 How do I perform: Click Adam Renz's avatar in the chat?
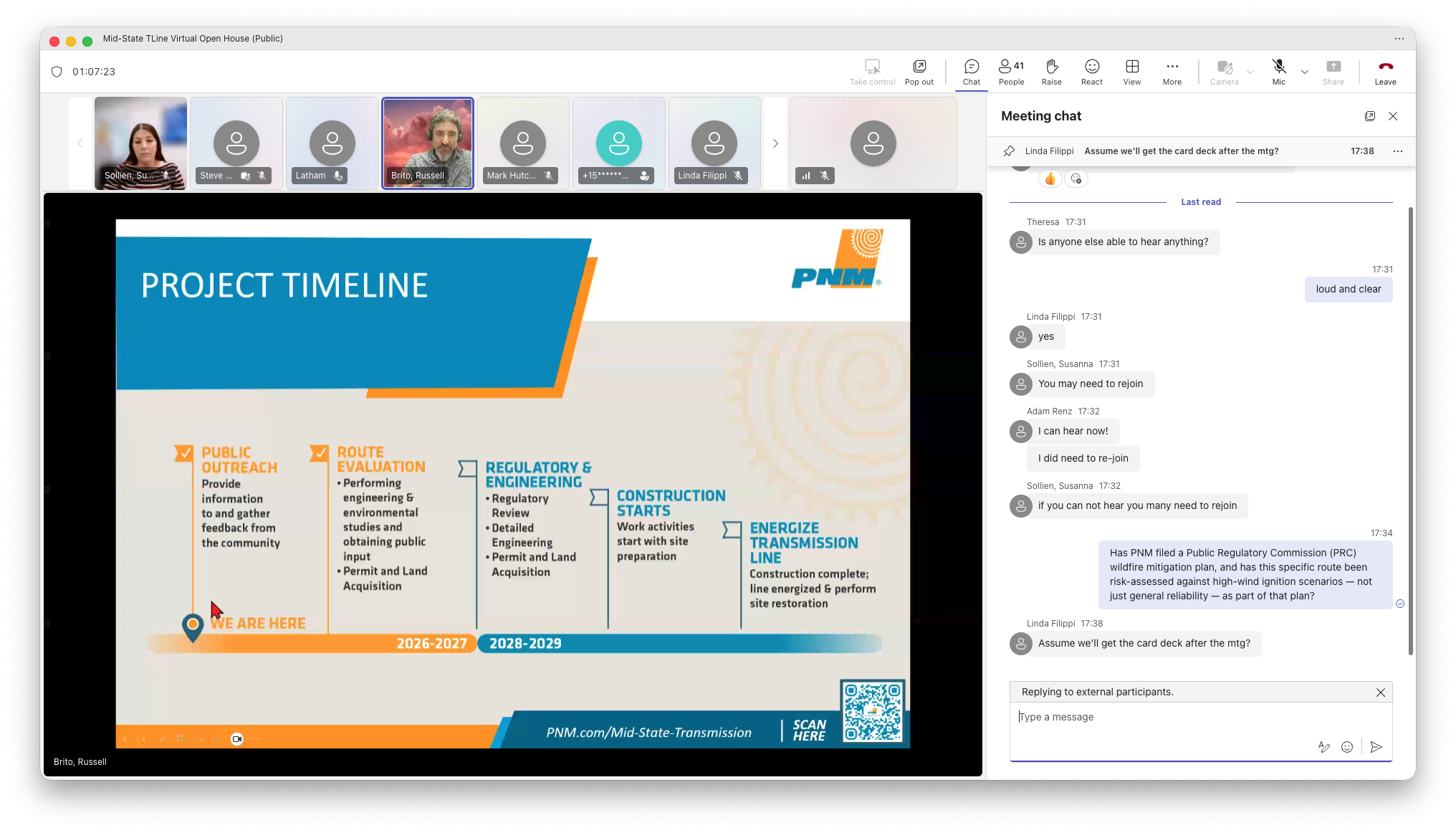click(x=1020, y=432)
